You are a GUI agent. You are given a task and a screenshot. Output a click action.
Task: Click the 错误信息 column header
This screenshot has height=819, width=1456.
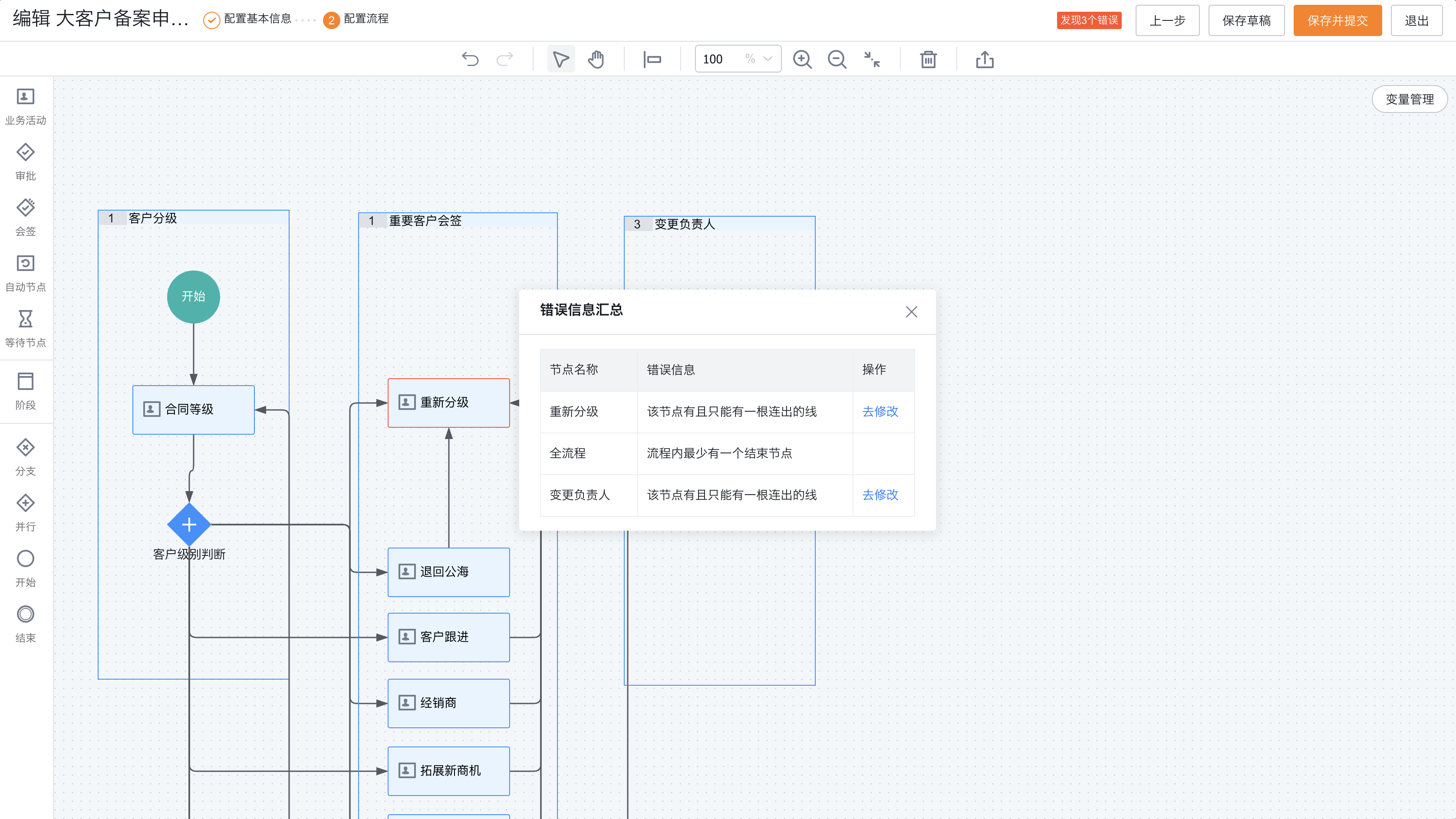pyautogui.click(x=744, y=370)
